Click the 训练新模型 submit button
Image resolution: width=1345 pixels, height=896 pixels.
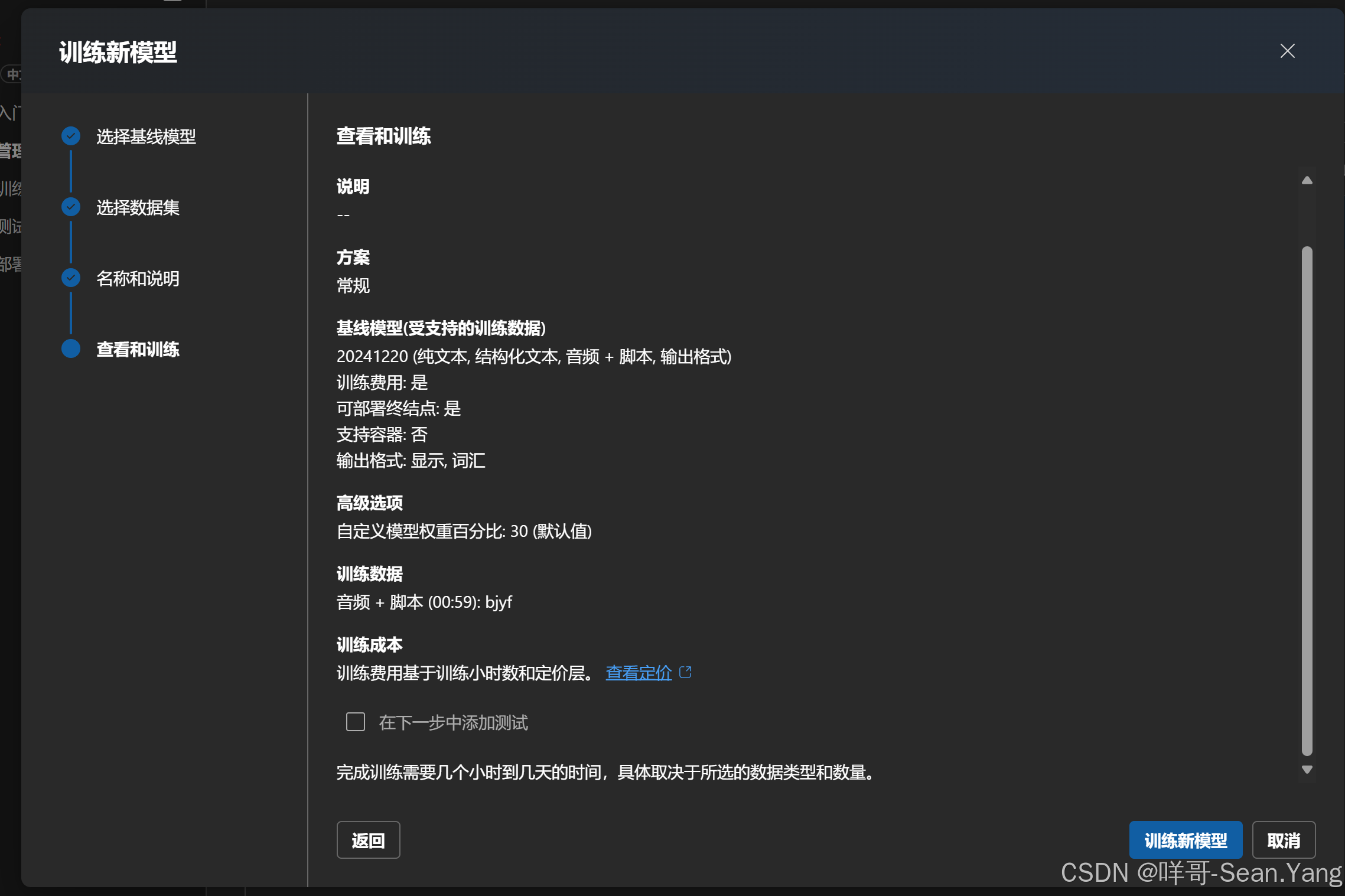point(1186,839)
